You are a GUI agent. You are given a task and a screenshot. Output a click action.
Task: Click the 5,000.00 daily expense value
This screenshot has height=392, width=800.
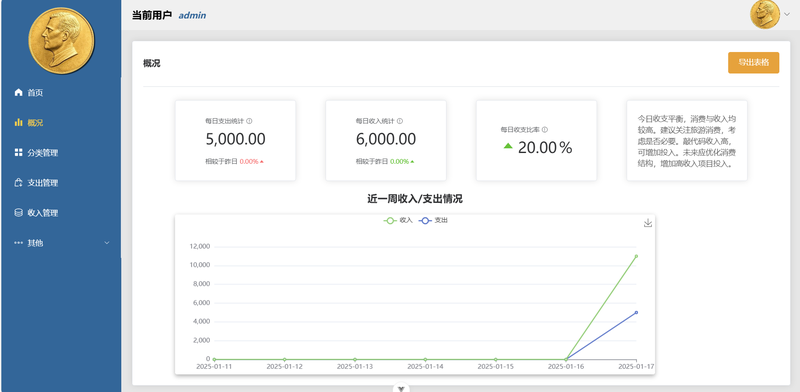[235, 139]
